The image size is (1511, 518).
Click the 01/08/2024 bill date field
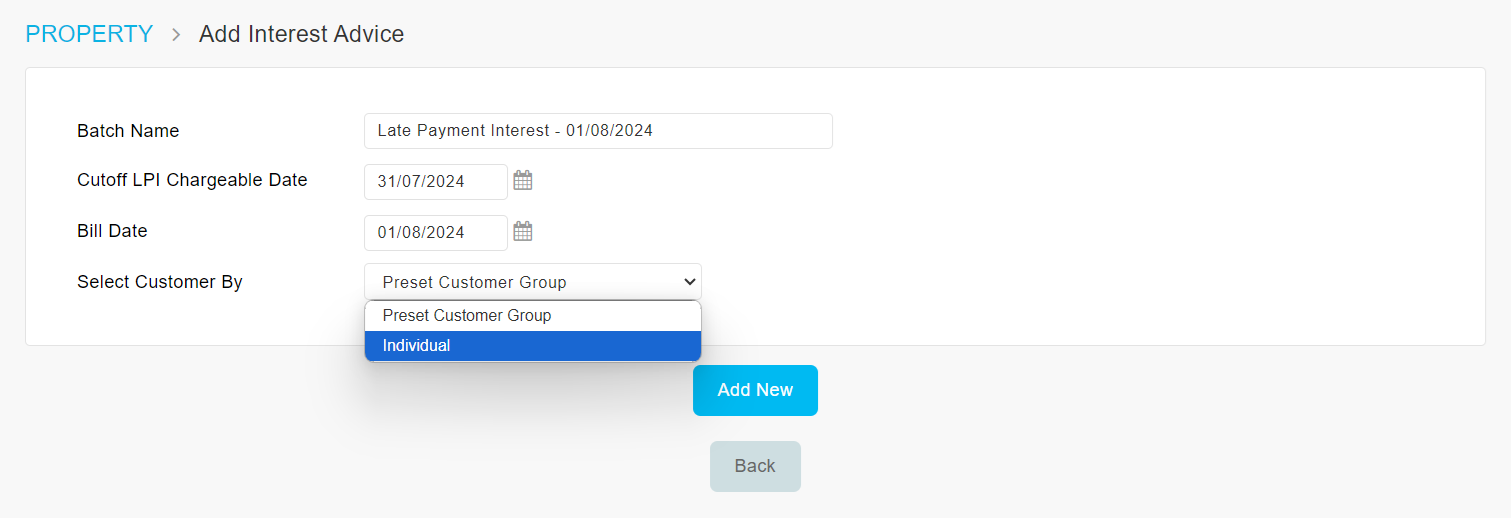pyautogui.click(x=436, y=233)
